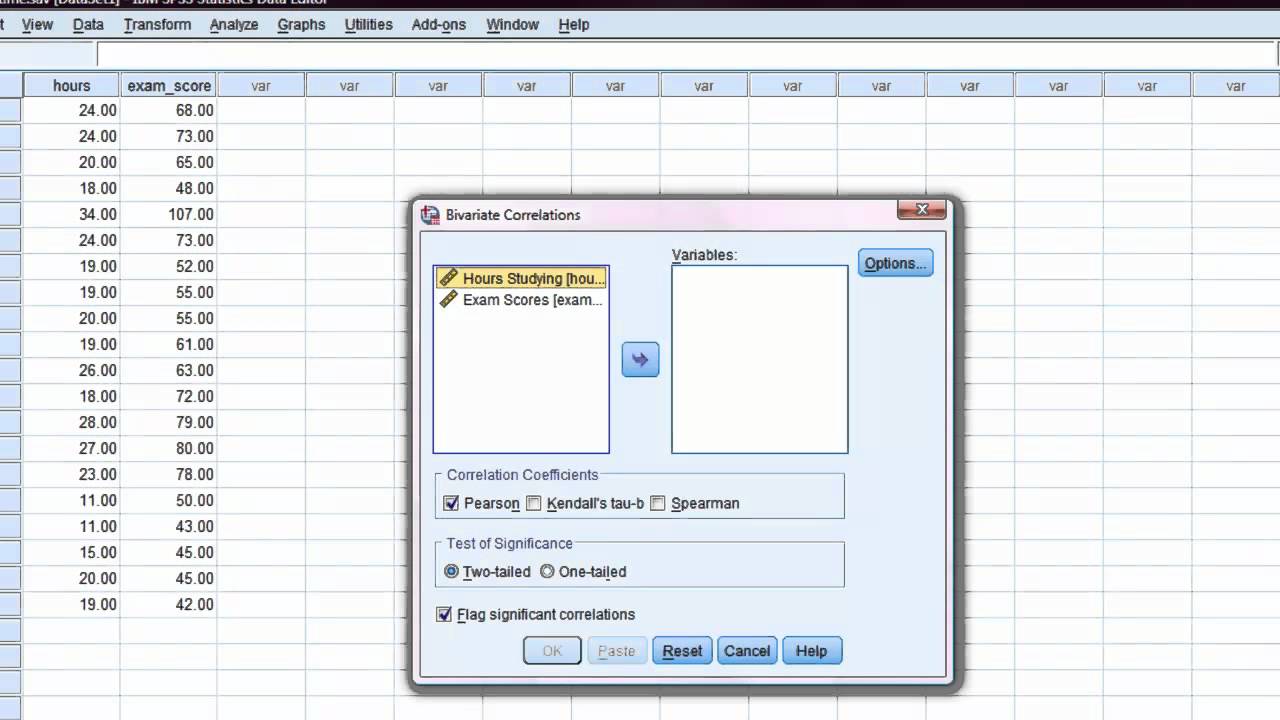
Task: Select hours cell showing 15.00
Action: (71, 552)
